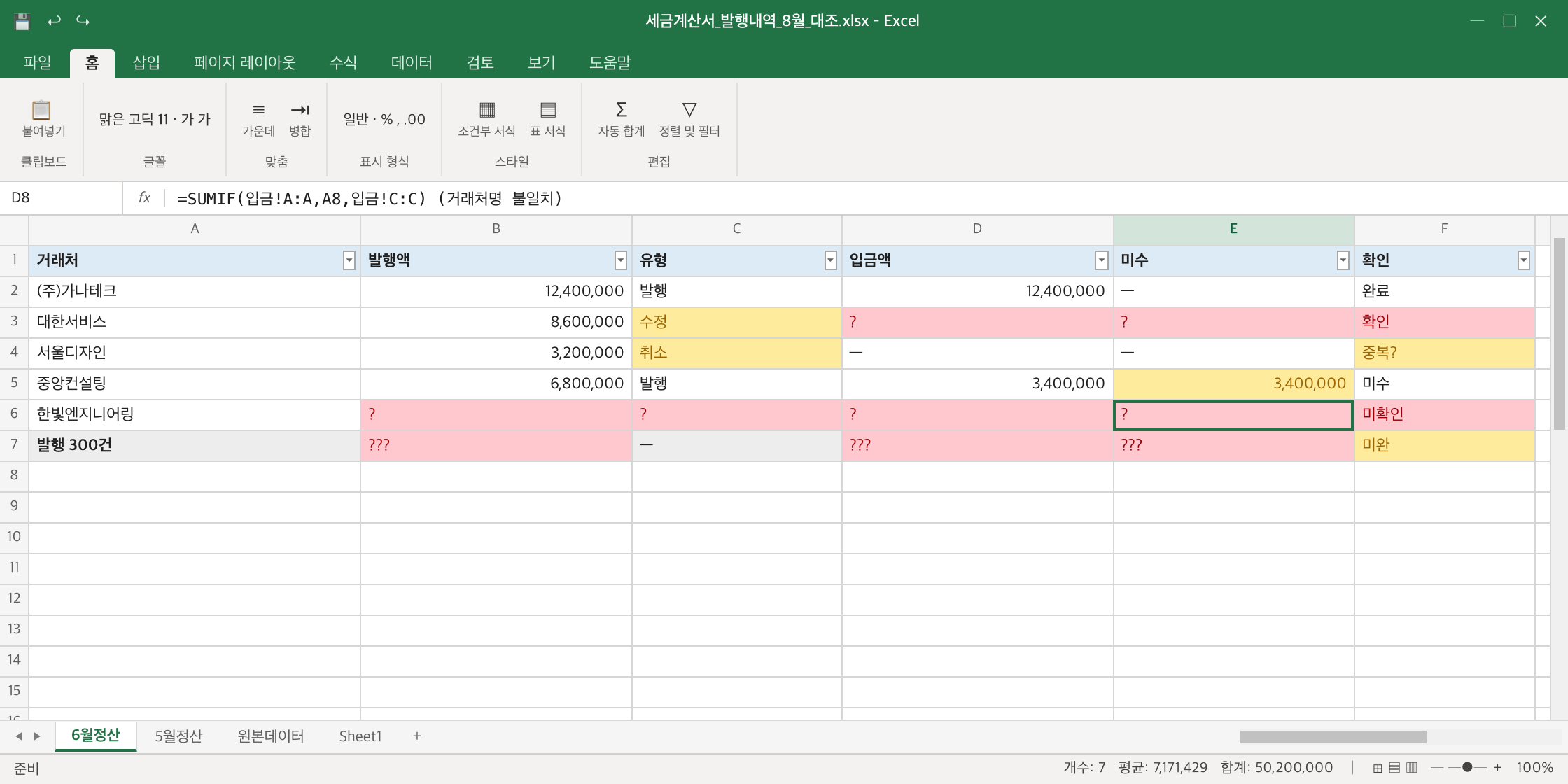Click the yellow 3,400,000 미수 cell
Viewport: 1568px width, 784px height.
[x=1234, y=384]
